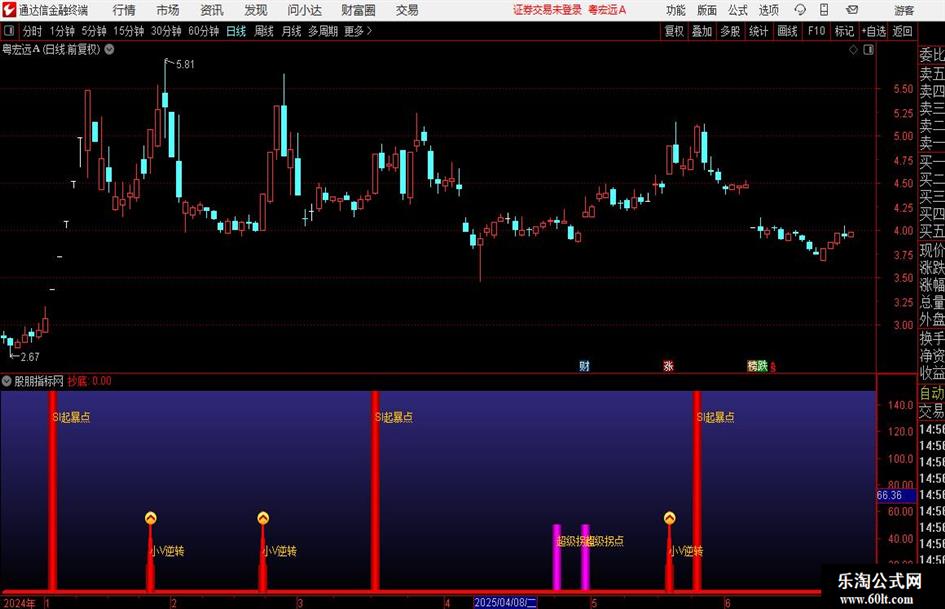The width and height of the screenshot is (945, 609).
Task: Click the second 小V逆转 arrow marker
Action: tap(263, 518)
